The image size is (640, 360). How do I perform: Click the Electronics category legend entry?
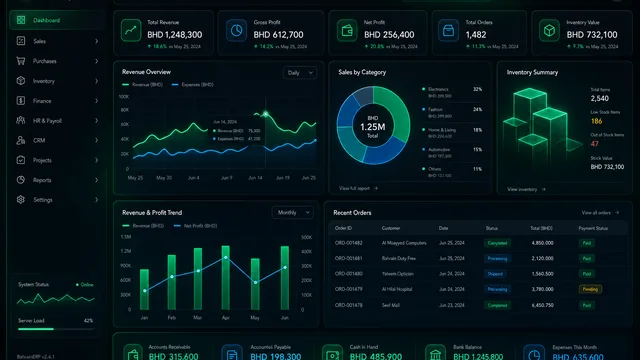[452, 92]
